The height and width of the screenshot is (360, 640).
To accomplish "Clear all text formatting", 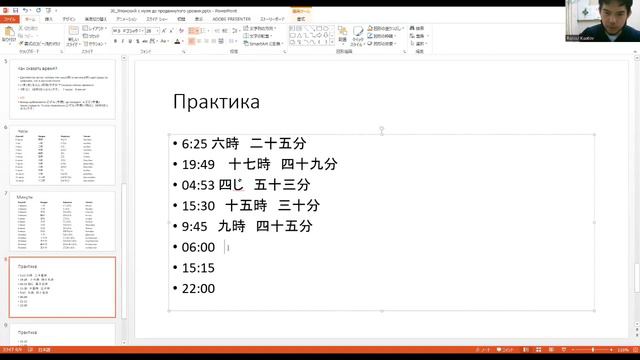I will [182, 31].
